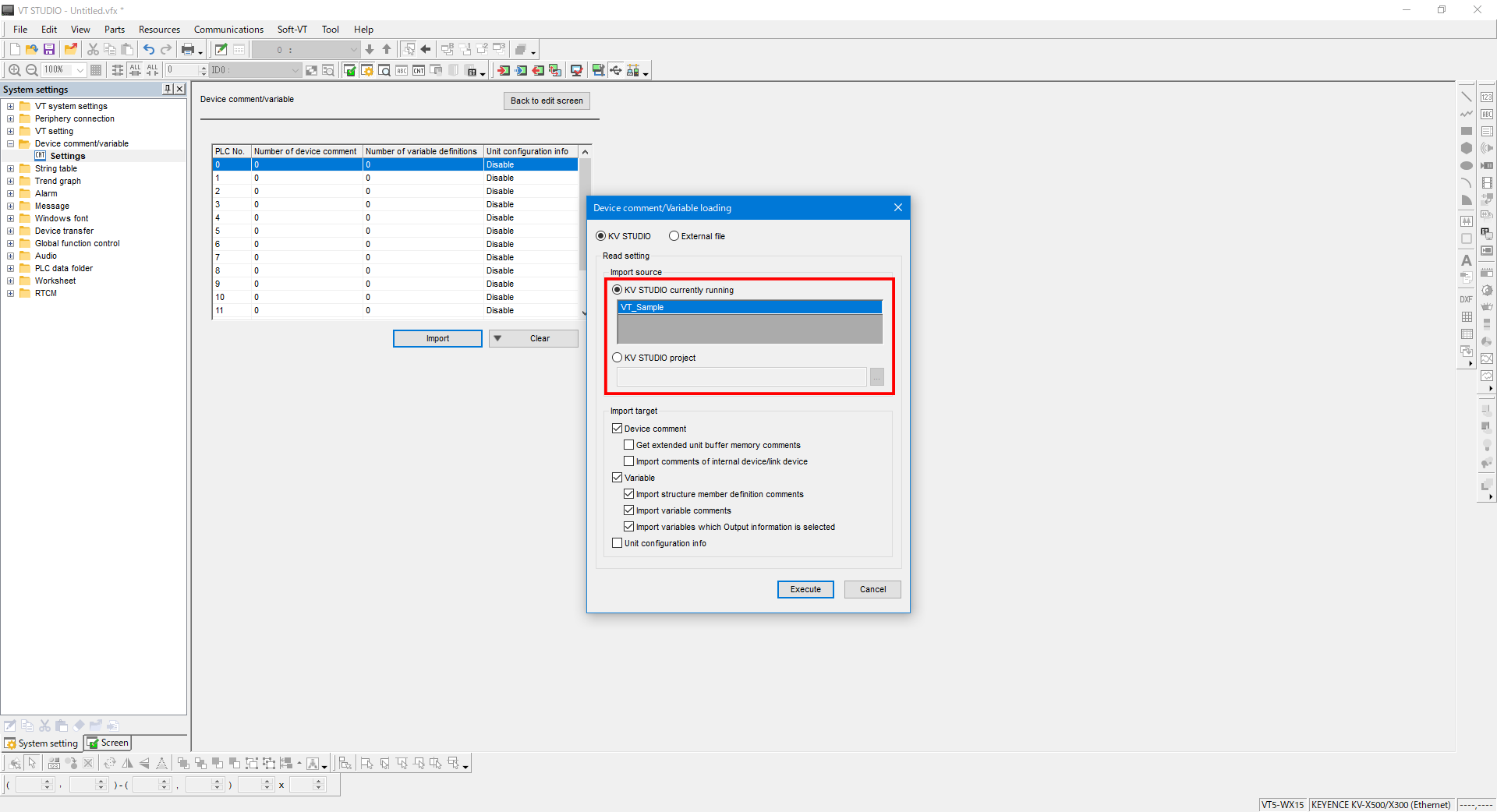
Task: Click the CNT toolbar icon
Action: point(419,70)
